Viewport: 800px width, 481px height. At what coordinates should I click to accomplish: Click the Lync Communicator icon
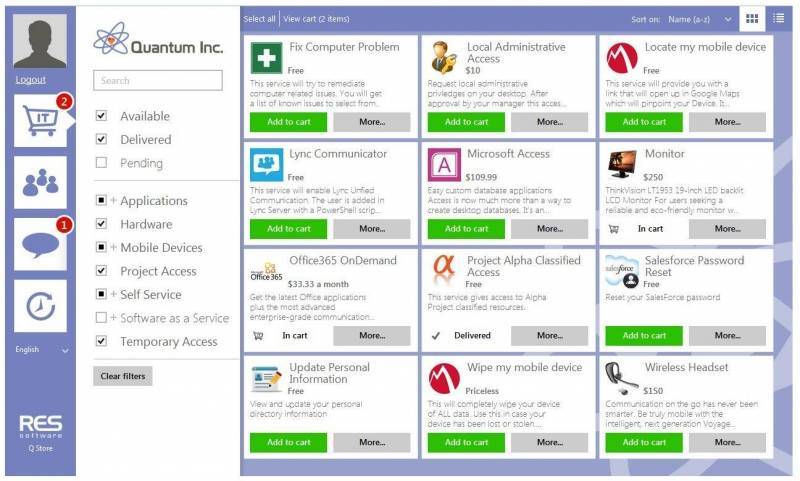pyautogui.click(x=266, y=165)
